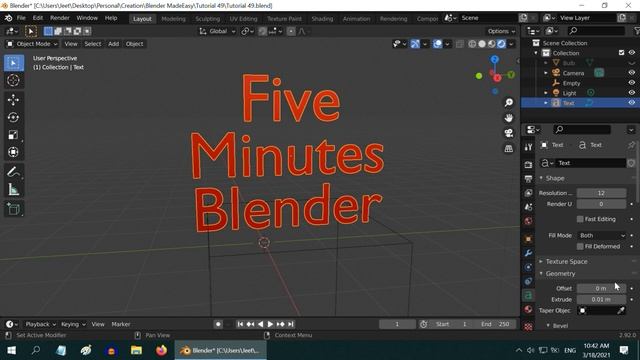Open the Keying dropdown in the timeline
Screen dimensions: 640x360
click(x=73, y=324)
